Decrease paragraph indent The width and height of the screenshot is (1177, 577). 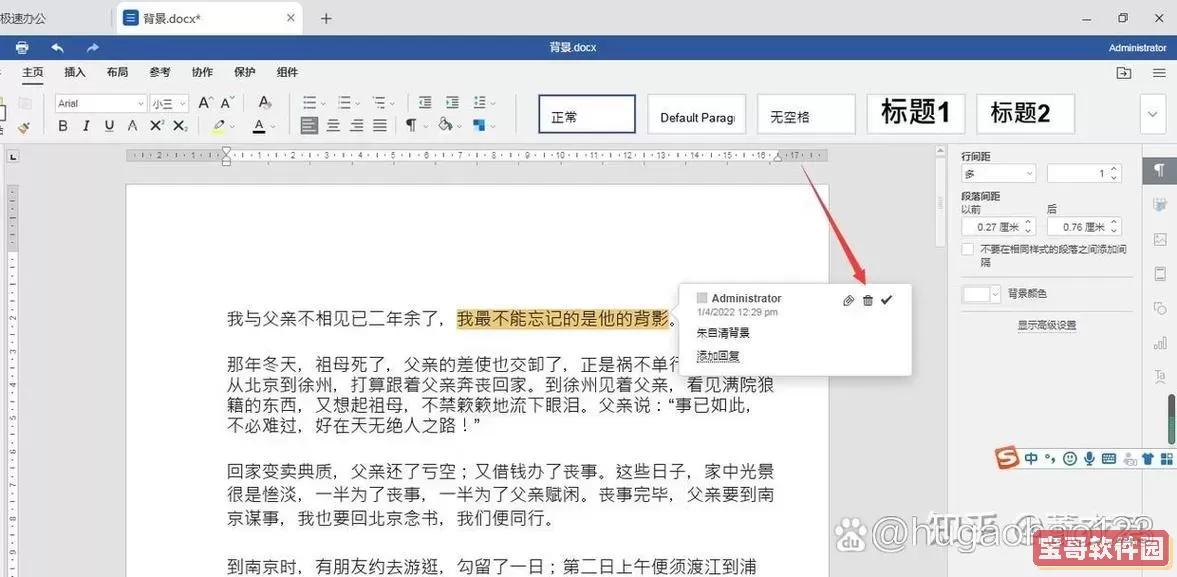click(x=426, y=103)
